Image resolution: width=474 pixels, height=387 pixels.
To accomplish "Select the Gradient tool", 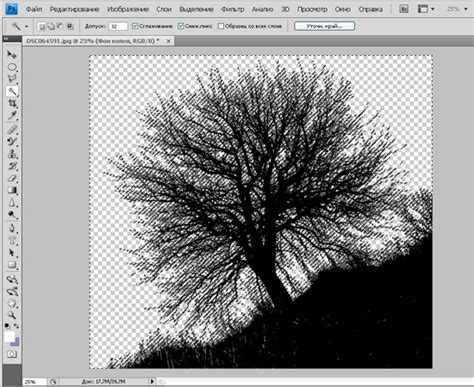I will [x=12, y=191].
